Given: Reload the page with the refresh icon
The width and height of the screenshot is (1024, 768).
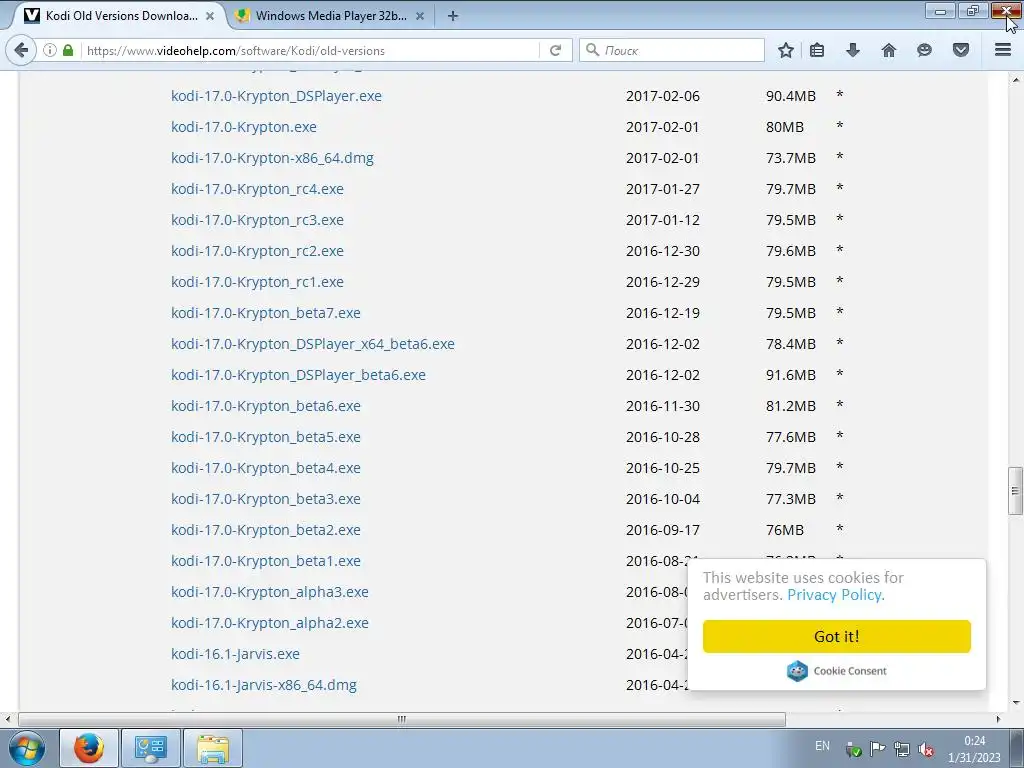Looking at the screenshot, I should tap(555, 50).
